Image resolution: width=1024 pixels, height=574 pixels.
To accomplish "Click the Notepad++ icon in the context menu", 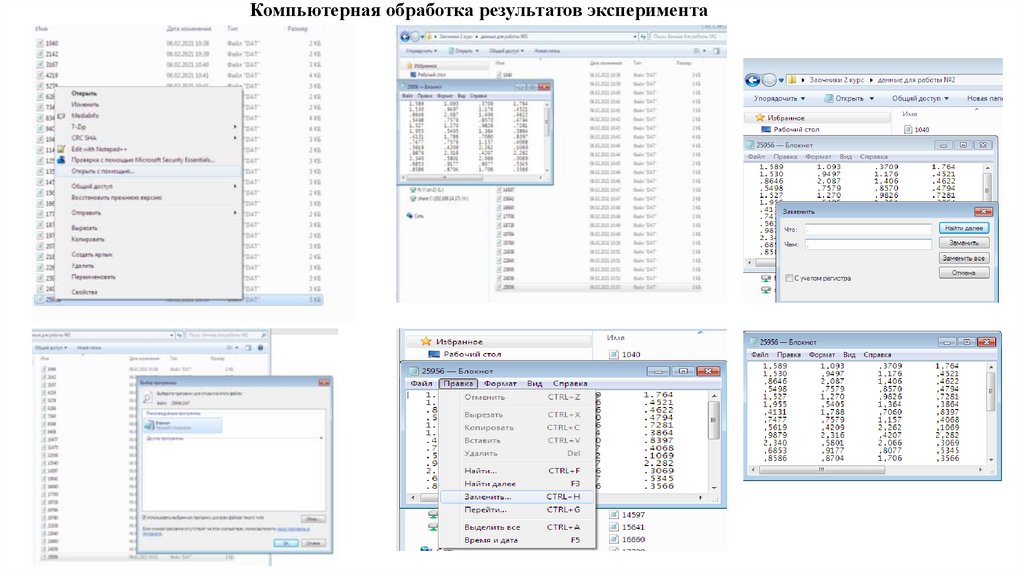I will coord(61,149).
